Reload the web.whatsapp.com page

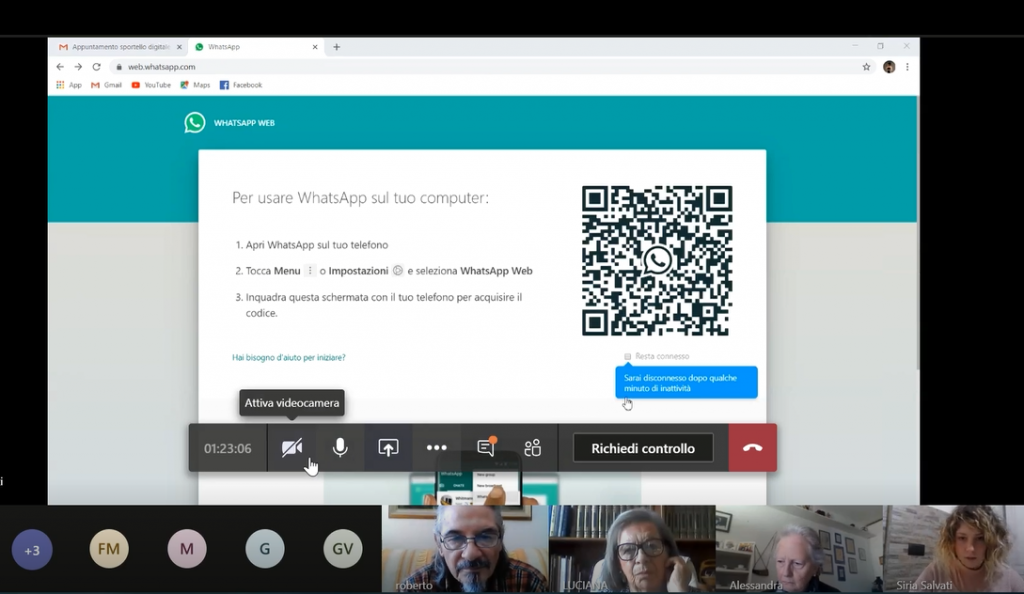(97, 67)
